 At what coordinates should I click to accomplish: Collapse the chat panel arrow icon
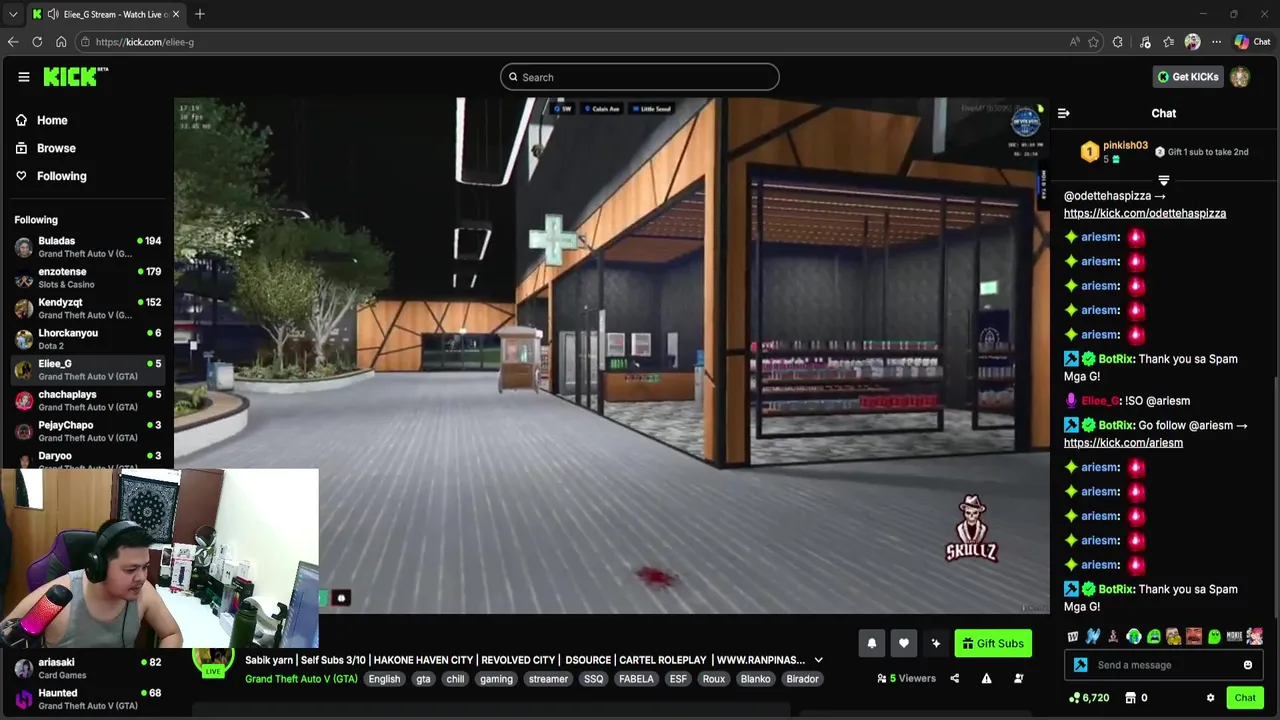point(1063,113)
